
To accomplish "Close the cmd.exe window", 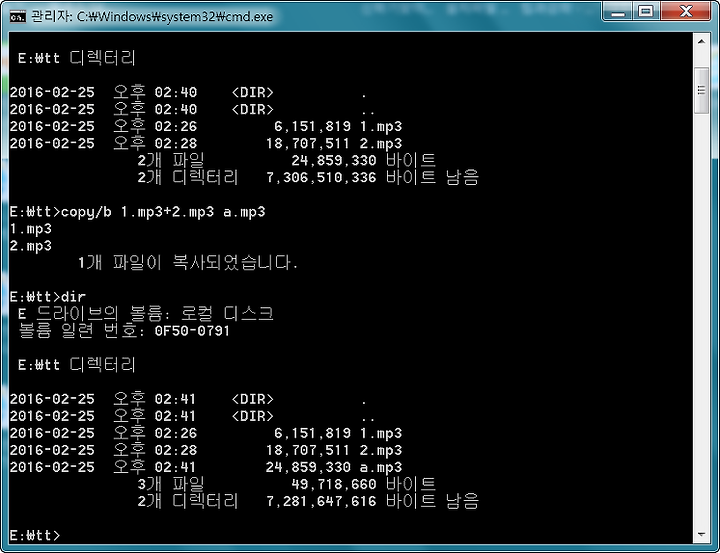I will 686,11.
